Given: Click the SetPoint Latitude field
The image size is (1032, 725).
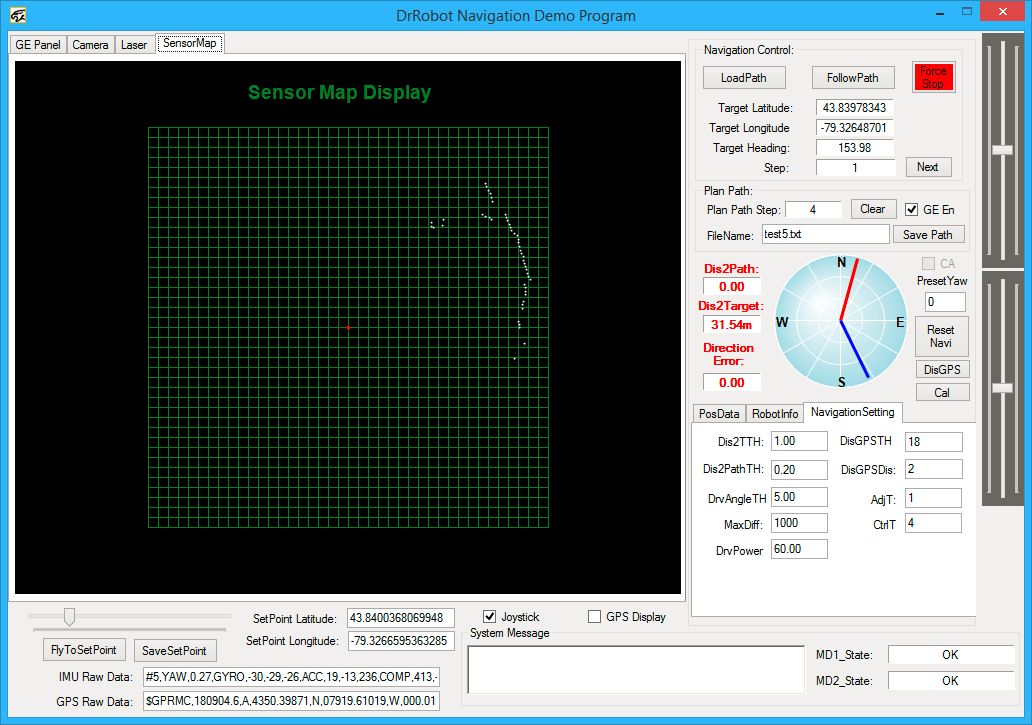Looking at the screenshot, I should [x=401, y=618].
